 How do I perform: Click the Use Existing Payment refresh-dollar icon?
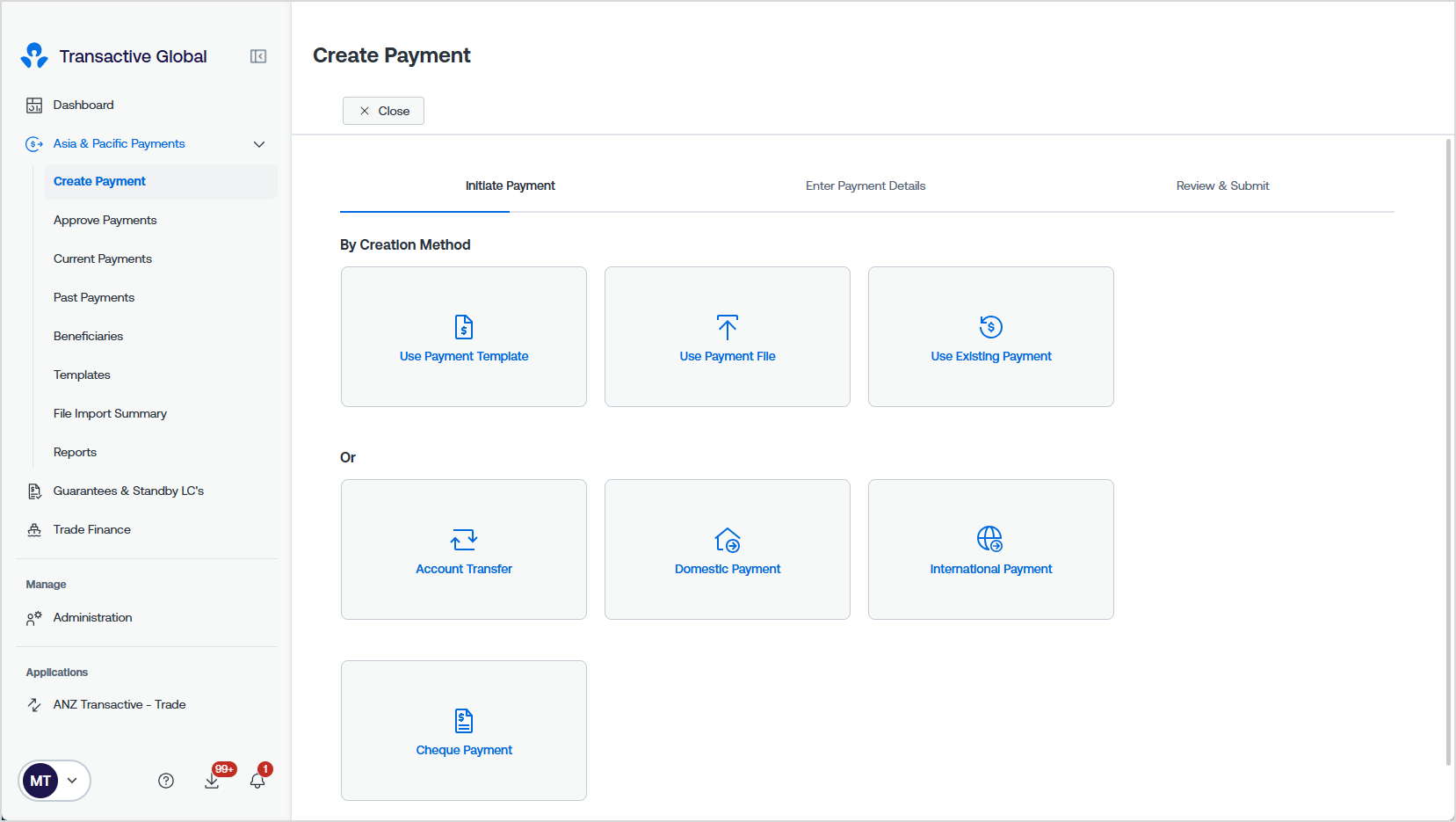tap(991, 327)
